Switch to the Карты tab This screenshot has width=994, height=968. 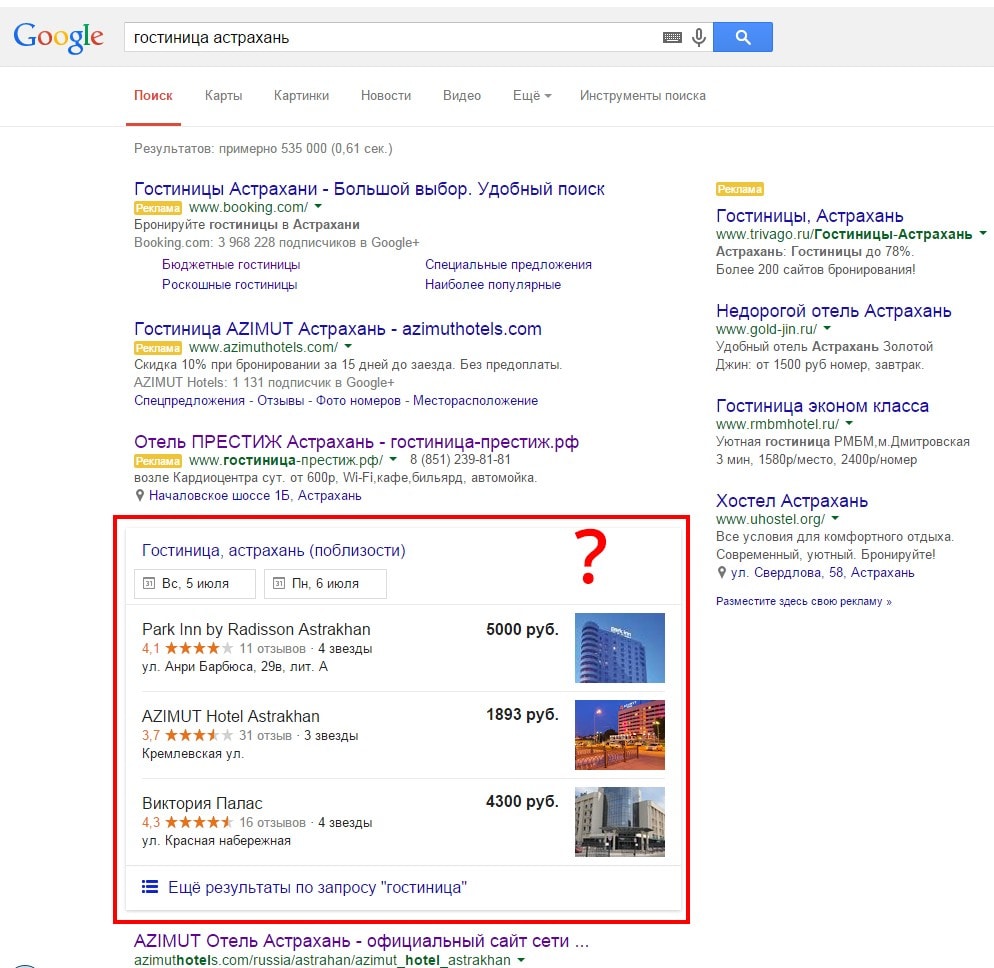223,96
